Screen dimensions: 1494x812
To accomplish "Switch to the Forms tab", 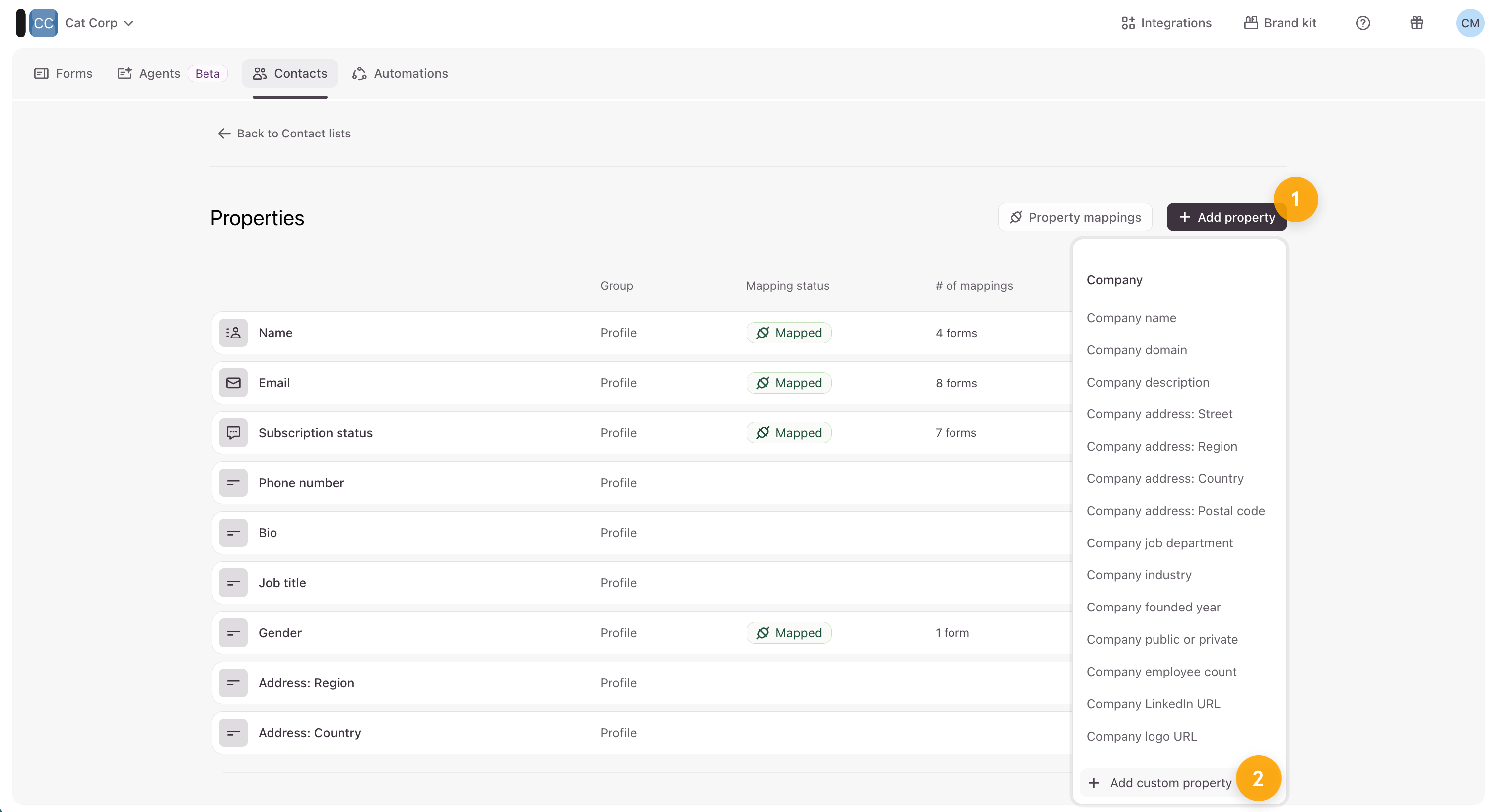I will pos(64,73).
